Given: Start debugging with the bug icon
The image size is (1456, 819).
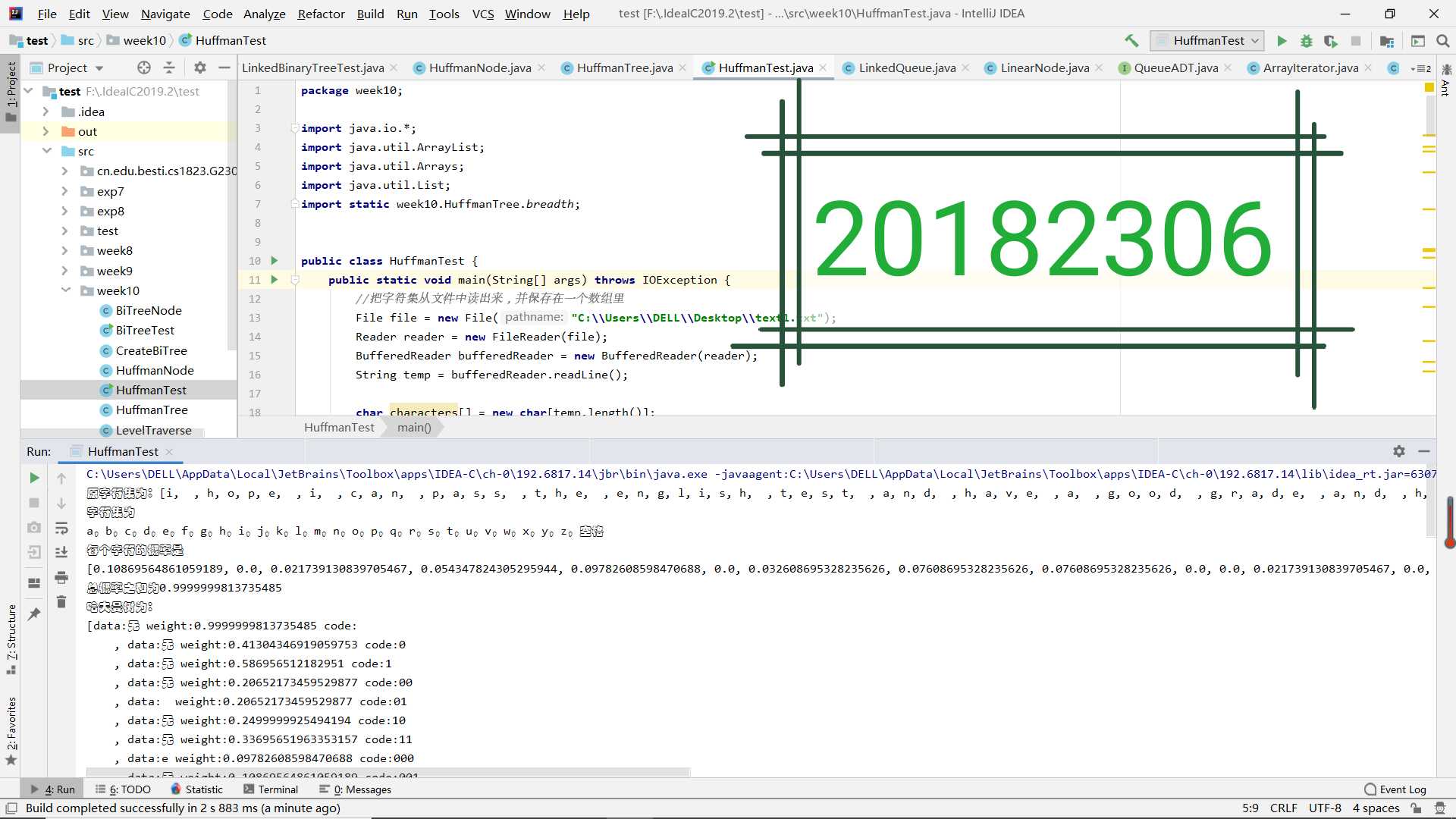Looking at the screenshot, I should (x=1306, y=41).
